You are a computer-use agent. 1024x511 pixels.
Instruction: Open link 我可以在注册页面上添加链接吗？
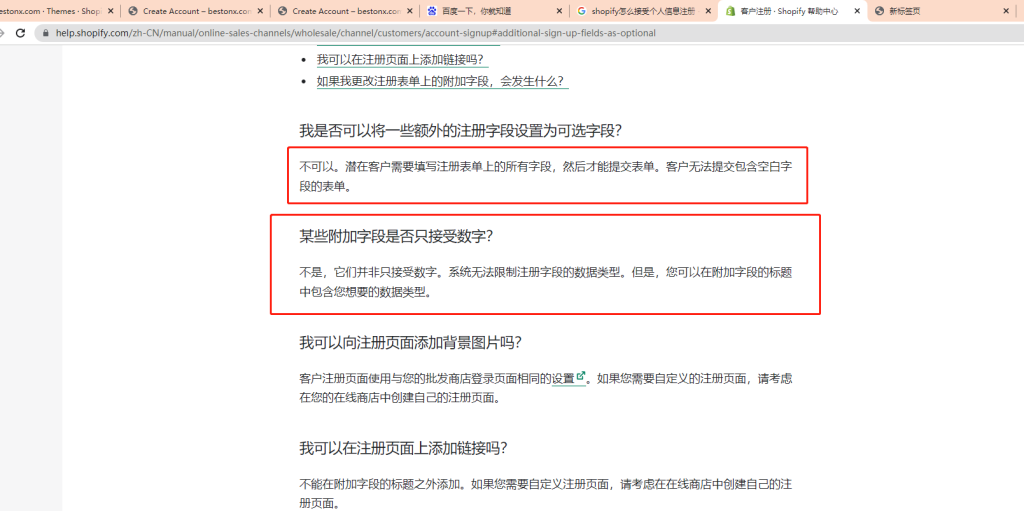coord(401,60)
